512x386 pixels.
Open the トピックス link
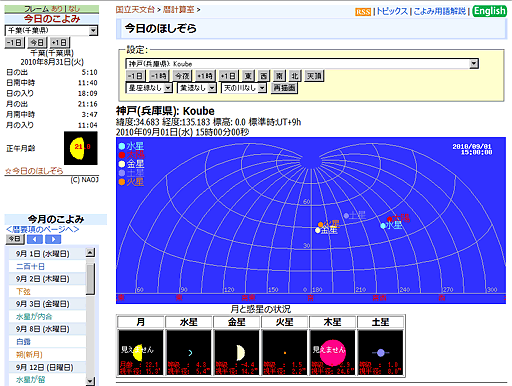point(392,11)
